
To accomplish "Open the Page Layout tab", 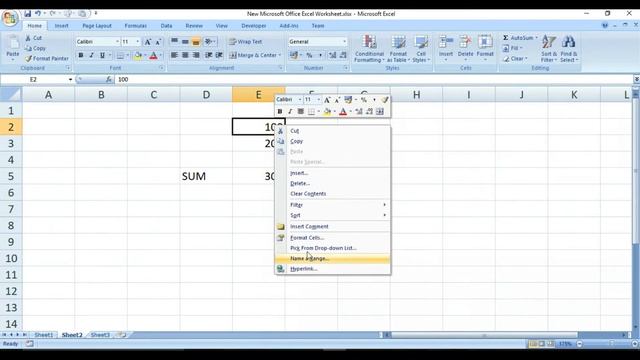I will point(97,26).
